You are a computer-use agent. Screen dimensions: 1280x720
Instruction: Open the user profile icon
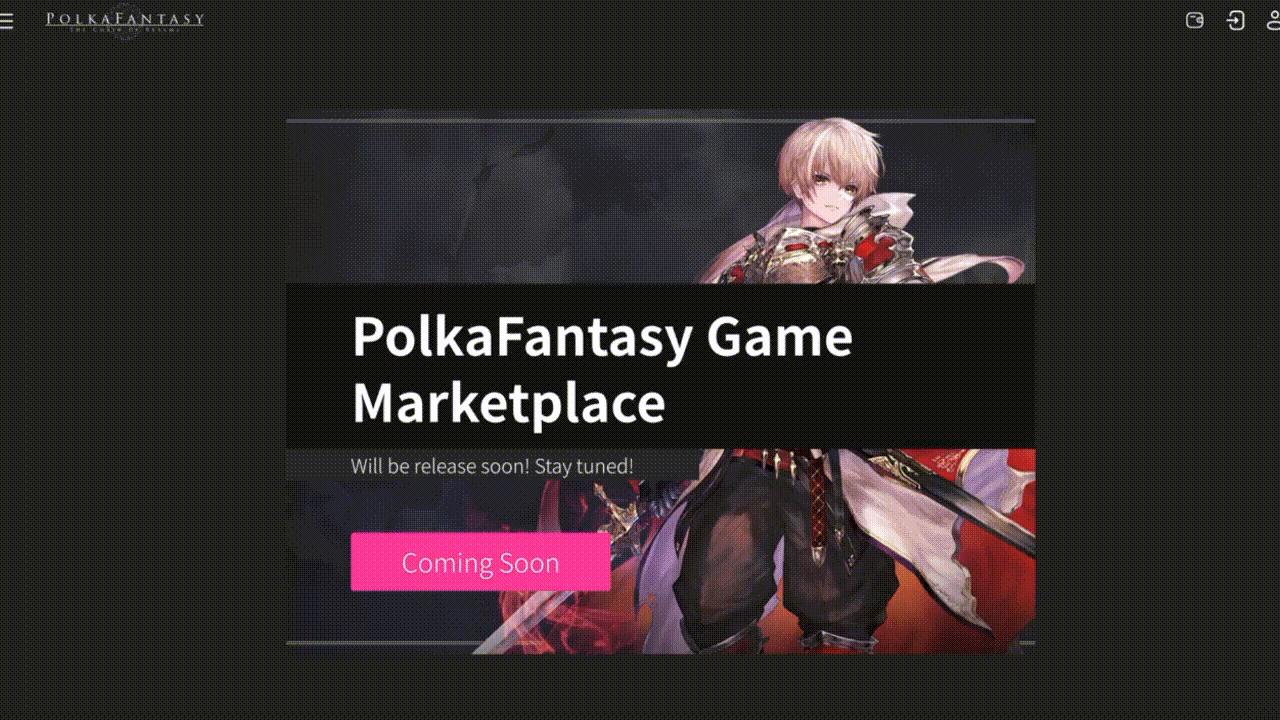(x=1272, y=20)
